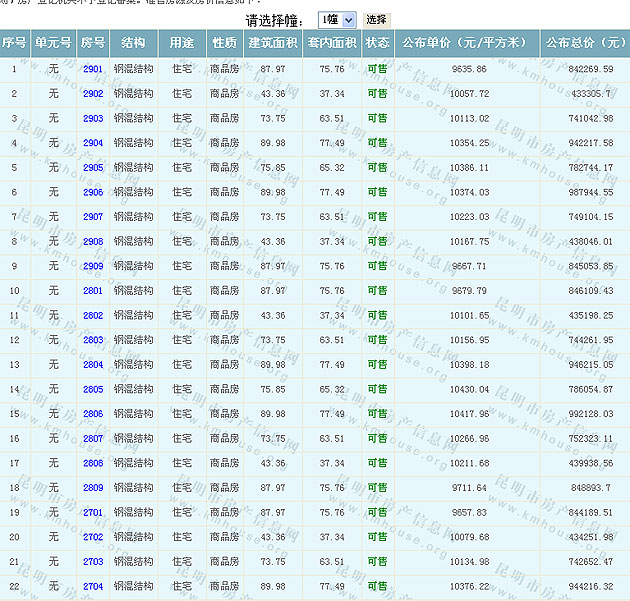Open room number 2902 link
The height and width of the screenshot is (601, 630).
93,94
